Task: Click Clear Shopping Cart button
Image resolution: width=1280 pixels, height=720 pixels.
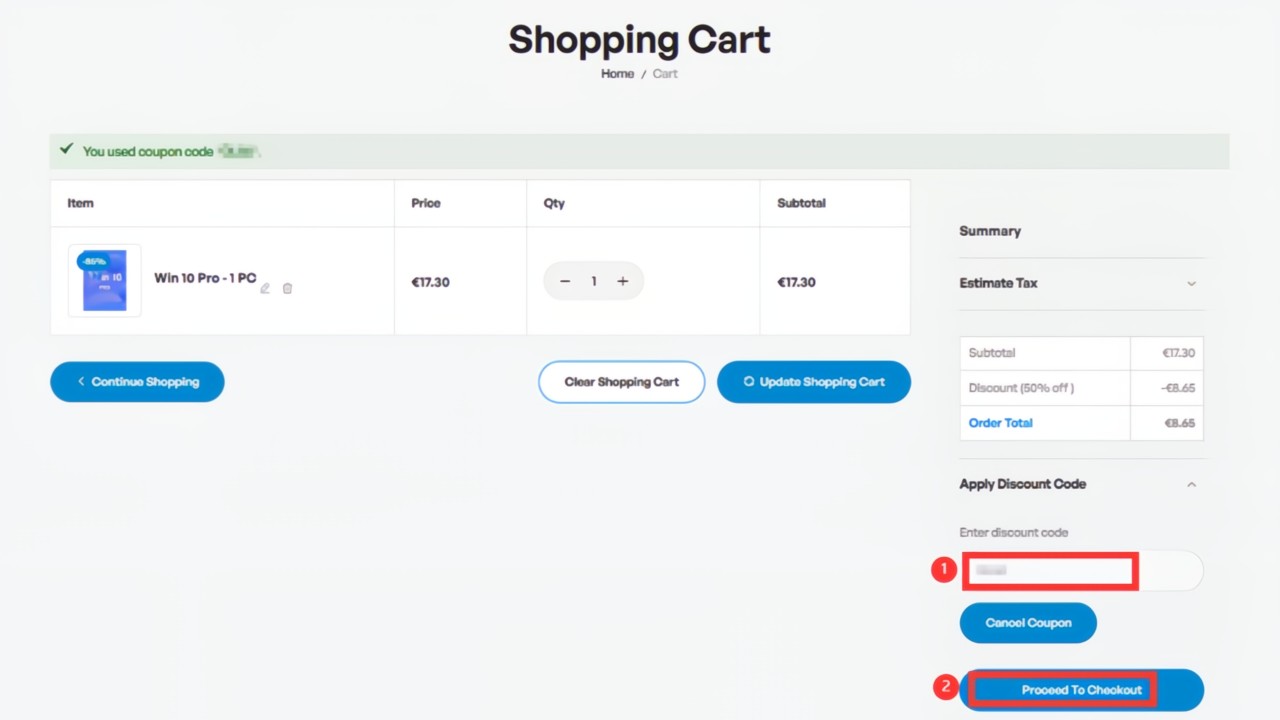Action: click(x=621, y=382)
